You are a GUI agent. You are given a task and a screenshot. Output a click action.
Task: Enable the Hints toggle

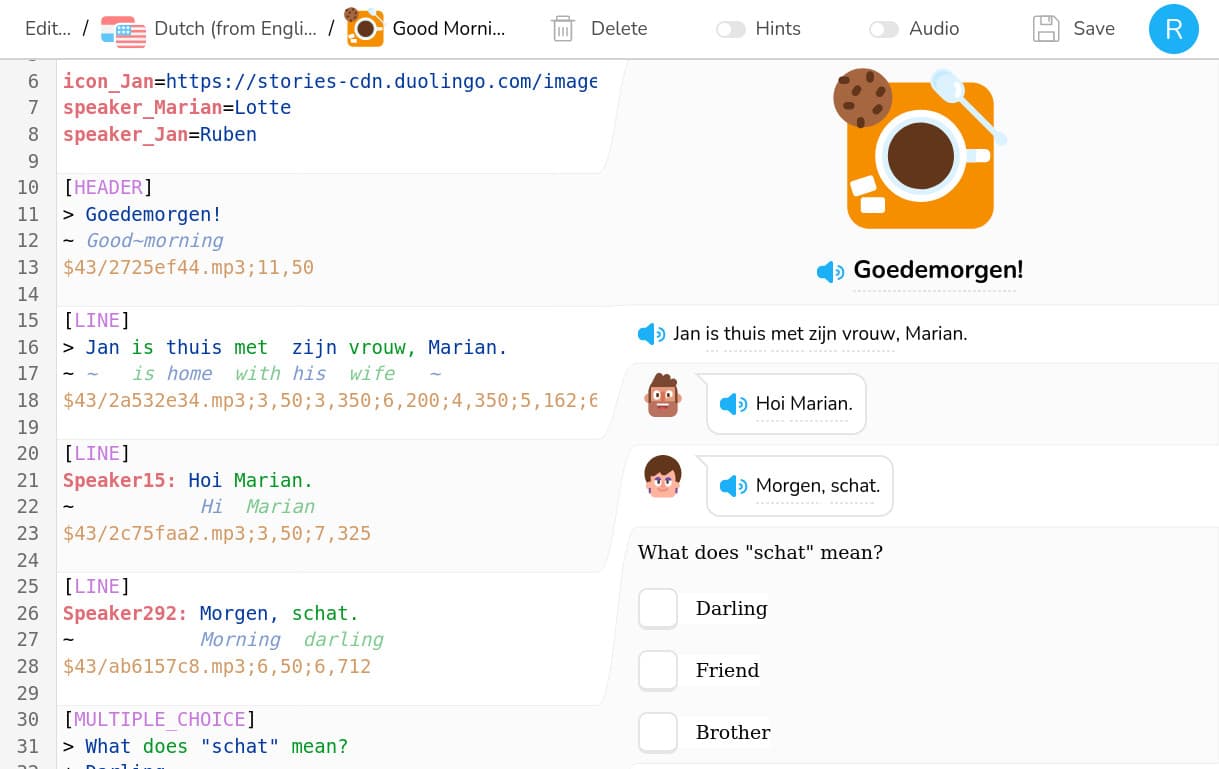[731, 29]
